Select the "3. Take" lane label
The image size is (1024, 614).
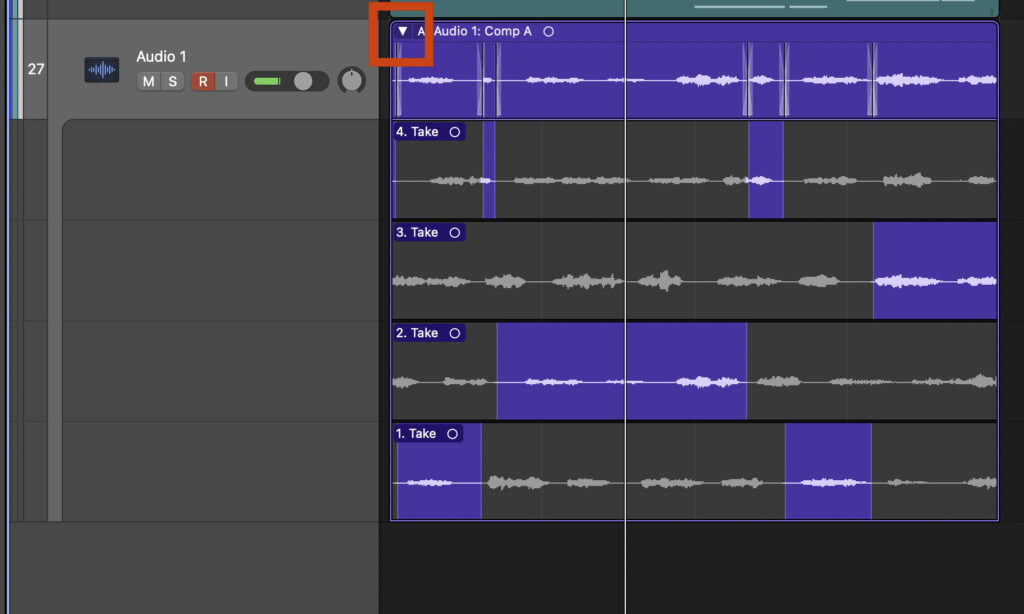click(417, 233)
